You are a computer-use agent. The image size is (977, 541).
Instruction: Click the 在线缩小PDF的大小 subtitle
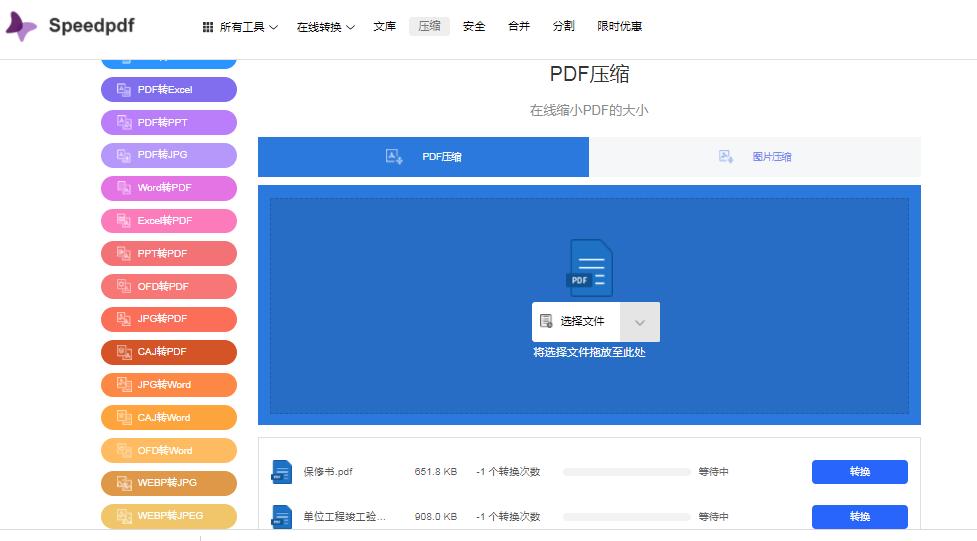point(589,110)
